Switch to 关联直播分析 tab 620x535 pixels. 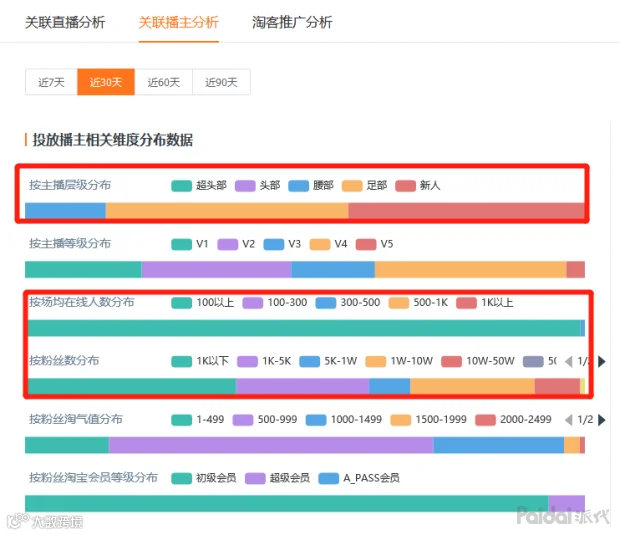[x=65, y=22]
